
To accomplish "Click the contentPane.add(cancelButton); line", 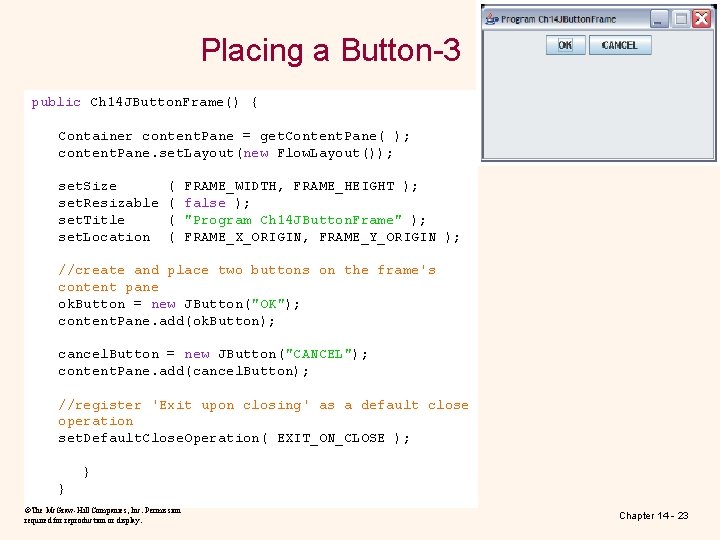I will tap(183, 371).
